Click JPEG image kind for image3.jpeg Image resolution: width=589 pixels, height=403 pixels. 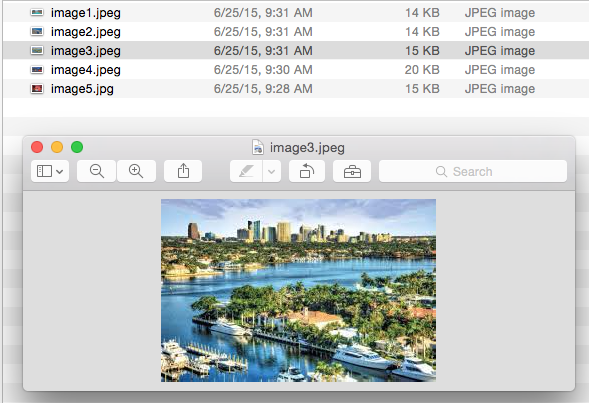coord(500,50)
